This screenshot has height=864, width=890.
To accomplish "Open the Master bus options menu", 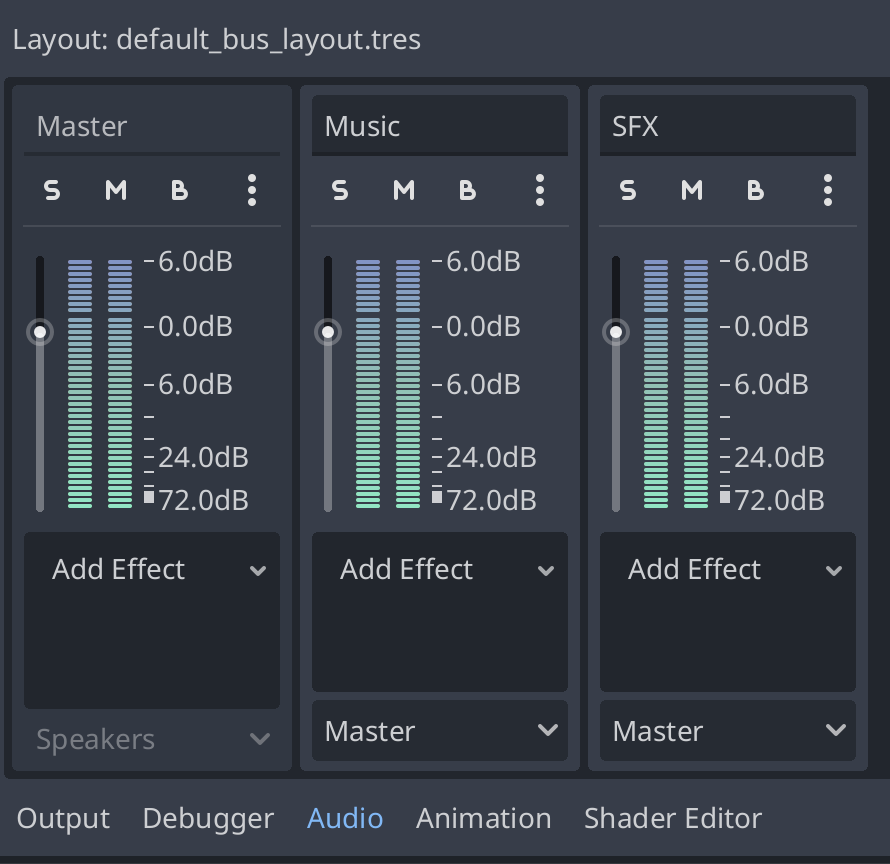I will pos(252,189).
